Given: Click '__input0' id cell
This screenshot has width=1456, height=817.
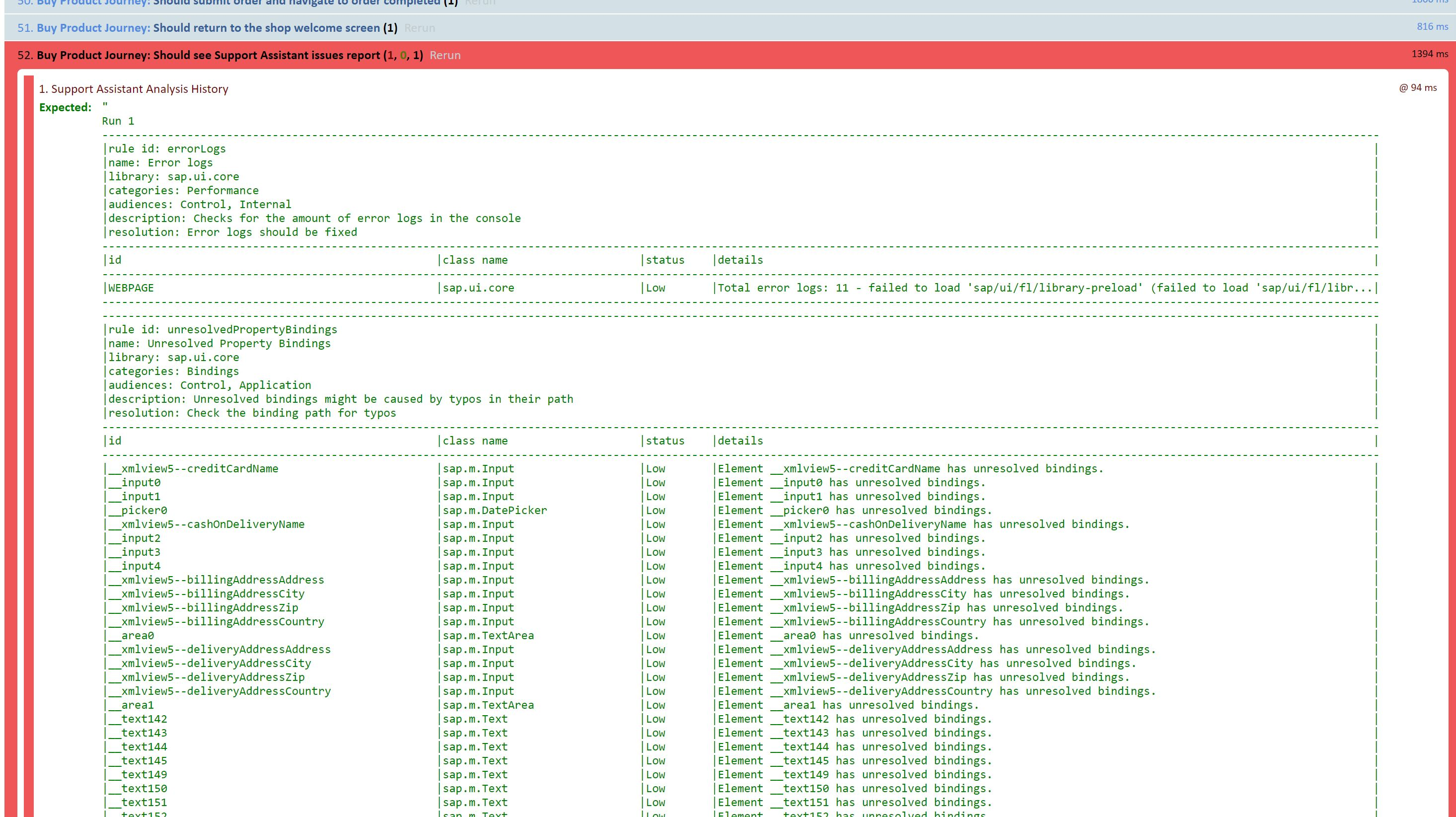Looking at the screenshot, I should point(134,482).
